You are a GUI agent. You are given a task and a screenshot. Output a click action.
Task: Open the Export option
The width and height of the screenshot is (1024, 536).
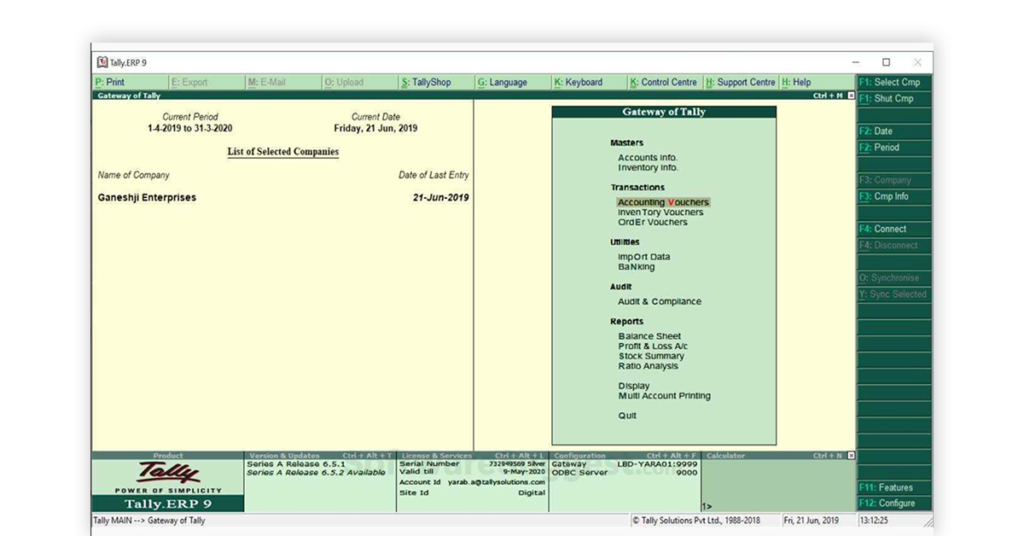click(206, 82)
